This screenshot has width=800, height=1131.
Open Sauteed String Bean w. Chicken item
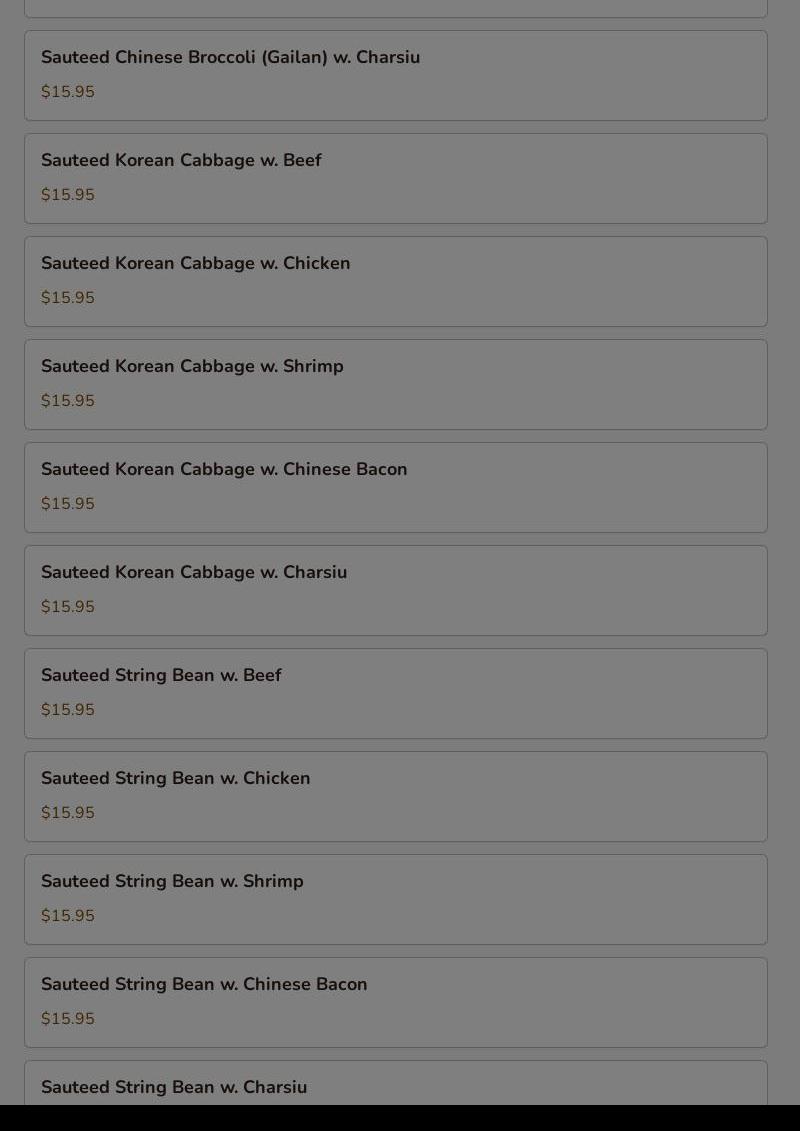175,779
